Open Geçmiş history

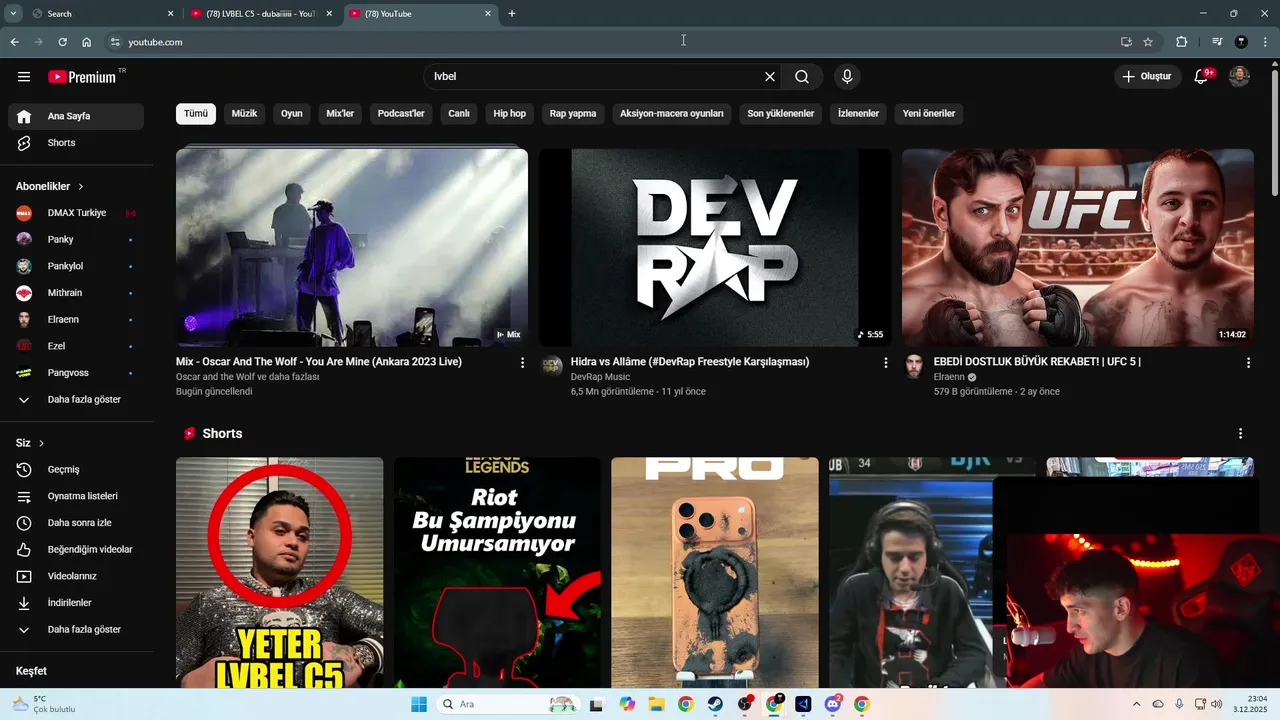pyautogui.click(x=76, y=469)
